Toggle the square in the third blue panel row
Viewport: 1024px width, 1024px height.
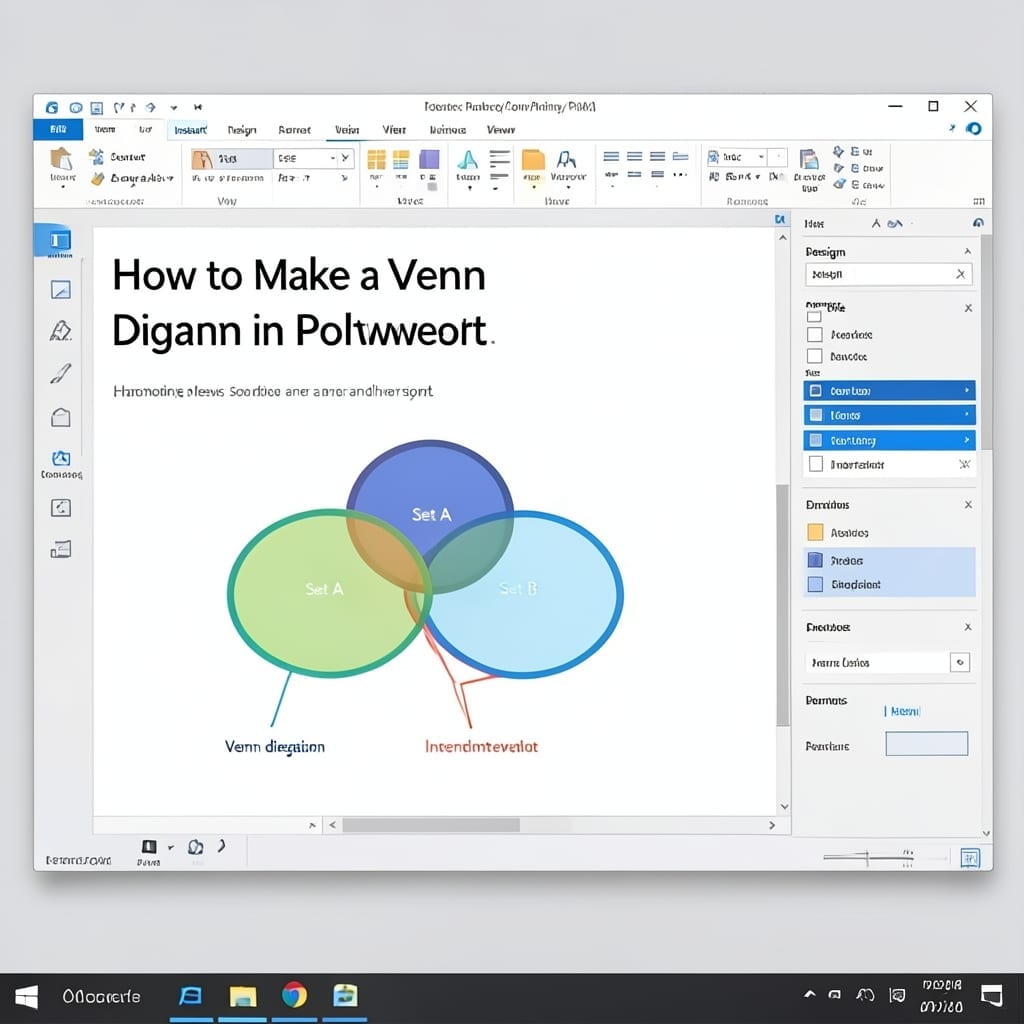click(x=815, y=440)
